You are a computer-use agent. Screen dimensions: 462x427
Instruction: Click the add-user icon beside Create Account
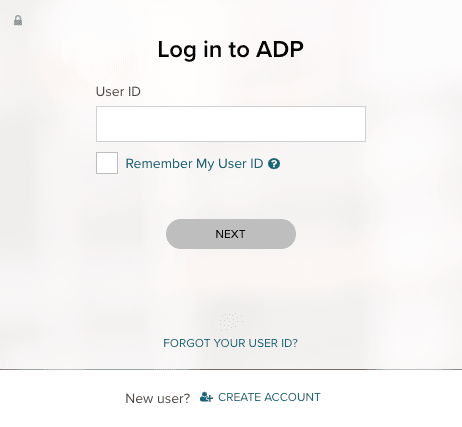point(206,397)
